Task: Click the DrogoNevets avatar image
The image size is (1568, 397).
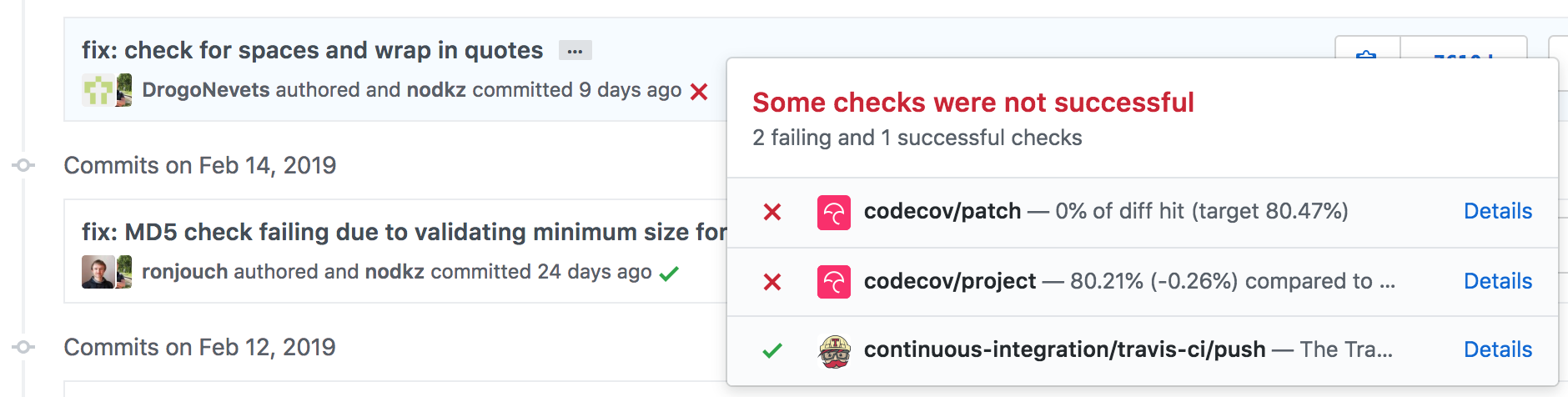Action: [x=98, y=90]
